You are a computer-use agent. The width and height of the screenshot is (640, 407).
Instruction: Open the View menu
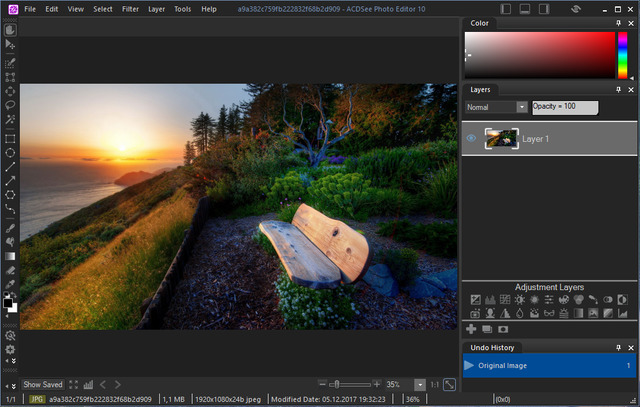[76, 9]
